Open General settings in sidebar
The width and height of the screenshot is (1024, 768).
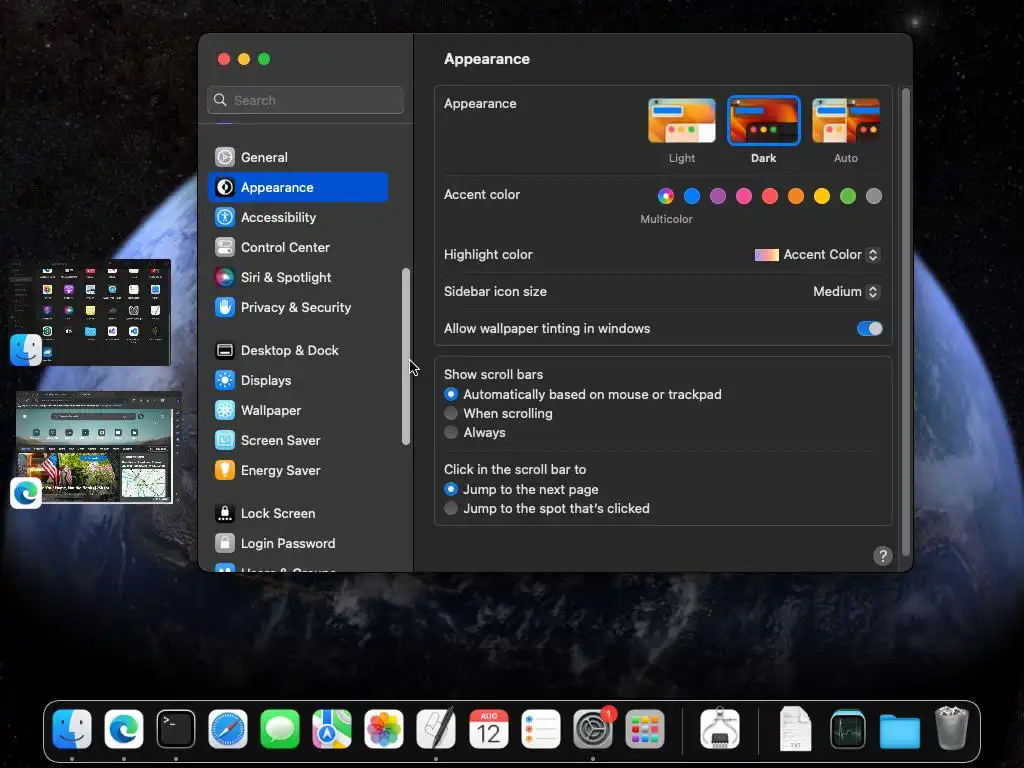point(298,157)
